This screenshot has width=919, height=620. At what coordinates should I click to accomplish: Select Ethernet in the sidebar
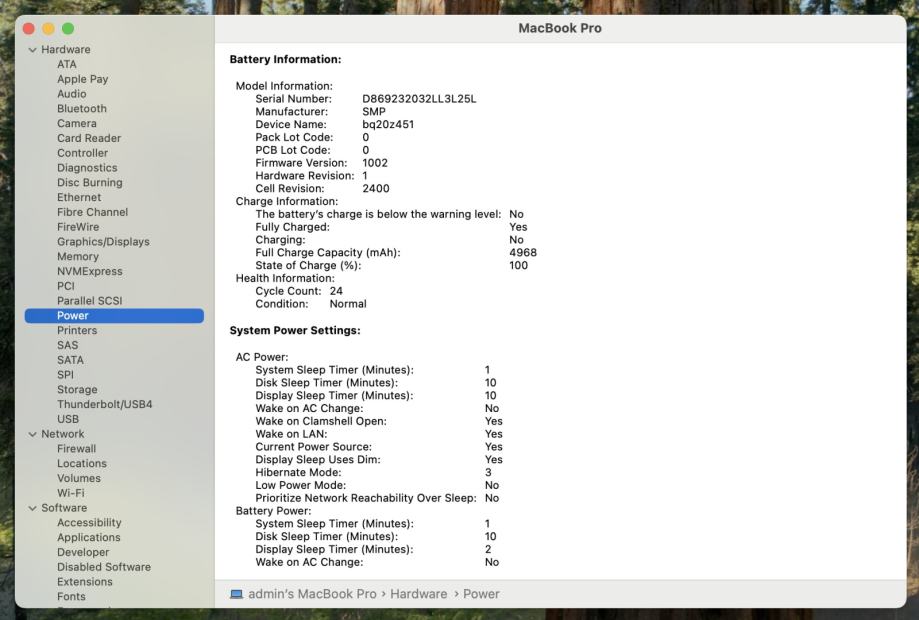[x=79, y=197]
